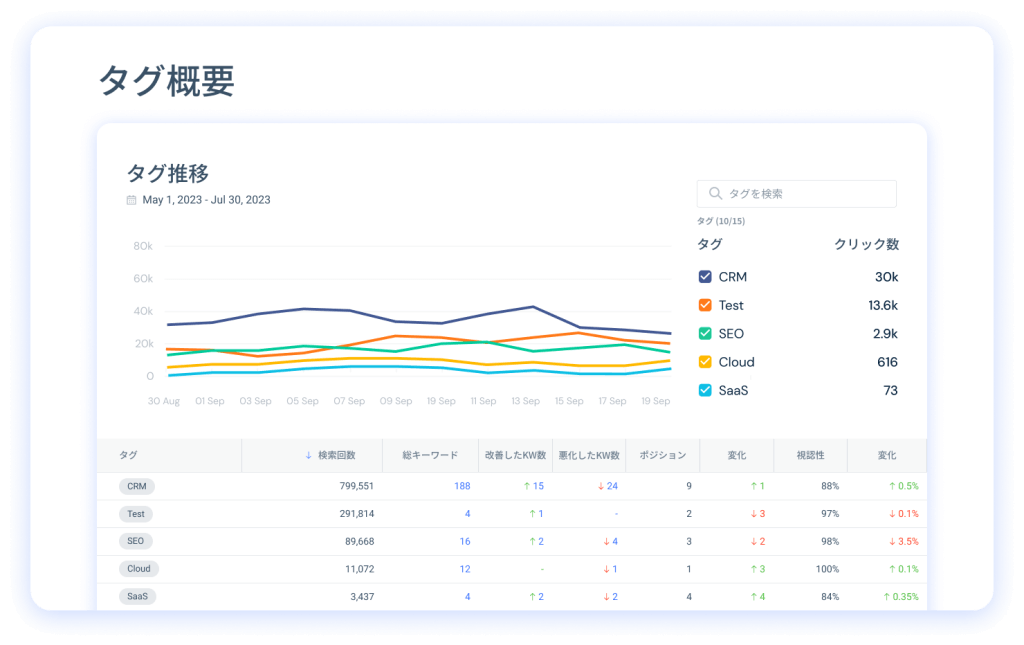Toggle the Test tag checkbox
The height and width of the screenshot is (645, 1024).
pos(705,305)
